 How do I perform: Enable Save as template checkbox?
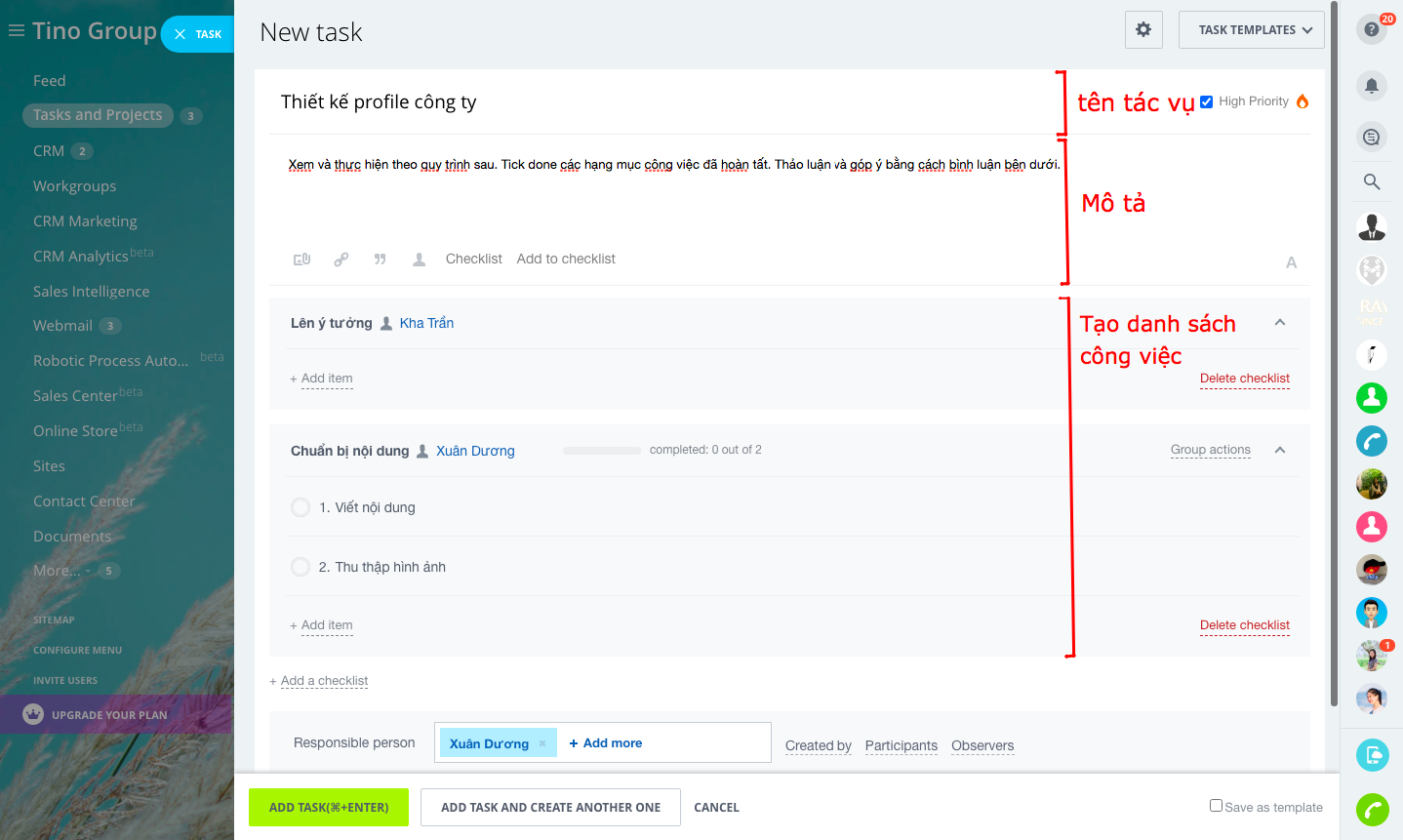tap(1216, 806)
